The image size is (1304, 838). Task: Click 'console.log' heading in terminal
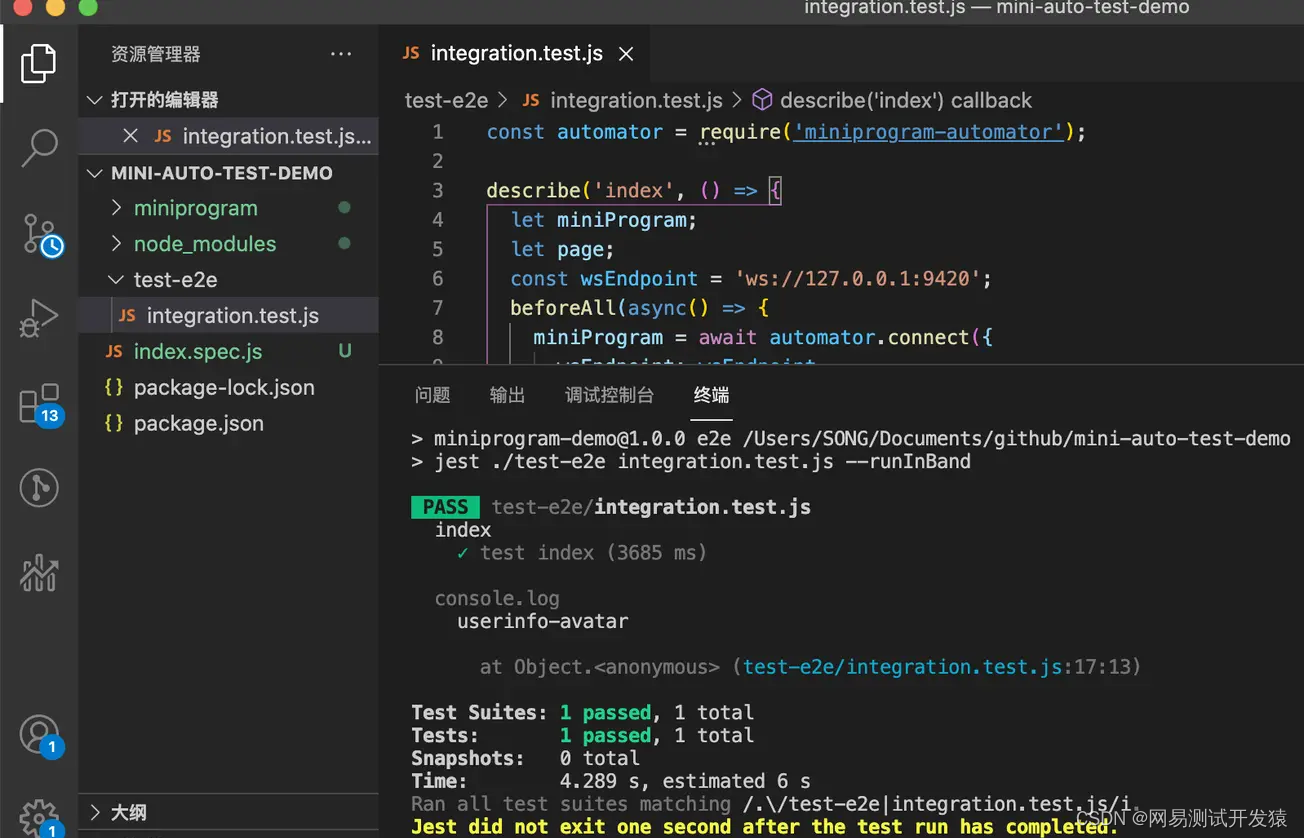pyautogui.click(x=497, y=599)
